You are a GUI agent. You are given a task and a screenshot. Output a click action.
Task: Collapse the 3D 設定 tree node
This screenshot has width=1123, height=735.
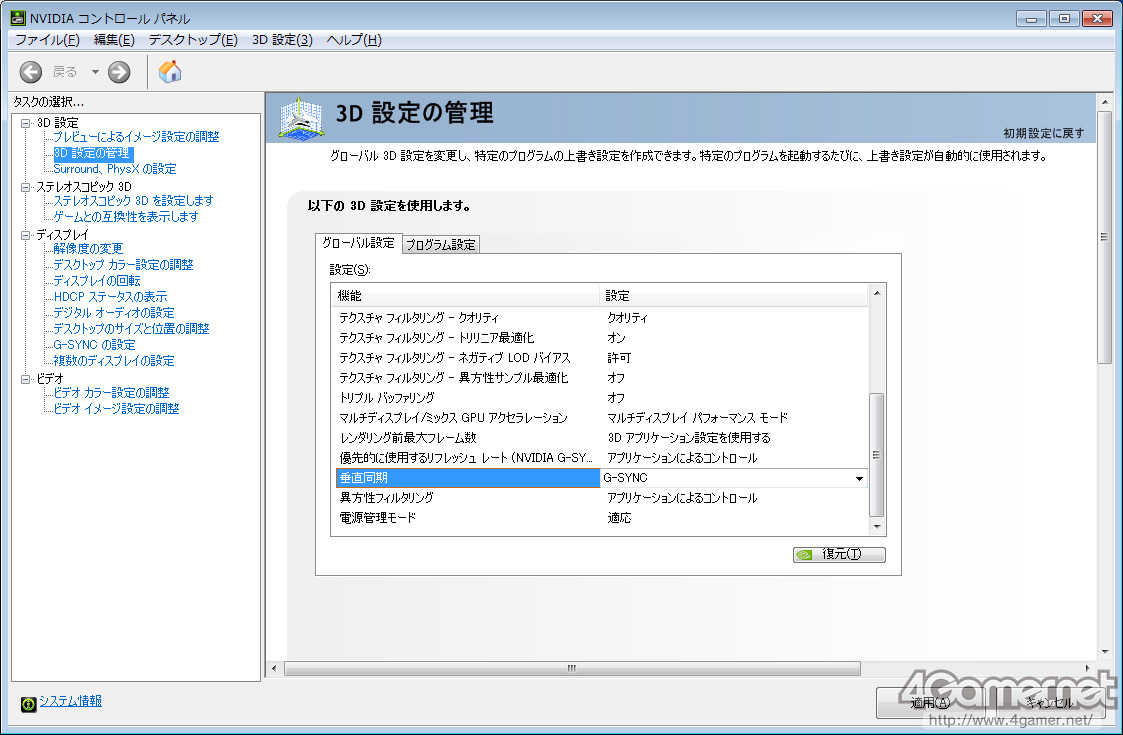[x=26, y=123]
